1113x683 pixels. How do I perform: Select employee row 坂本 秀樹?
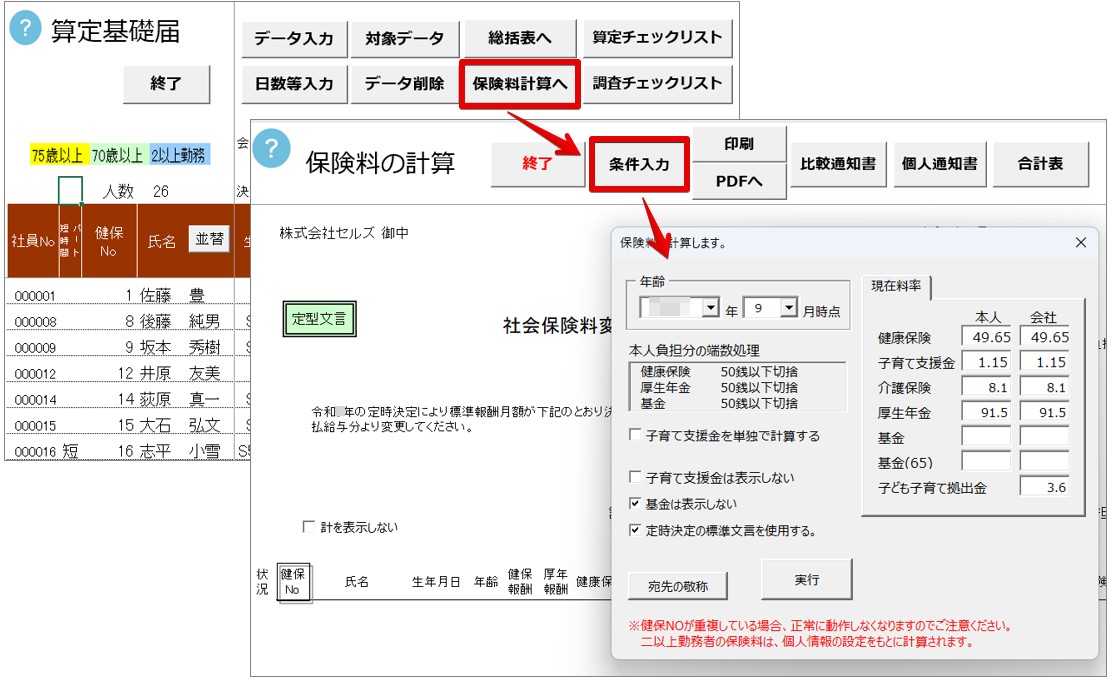[128, 347]
